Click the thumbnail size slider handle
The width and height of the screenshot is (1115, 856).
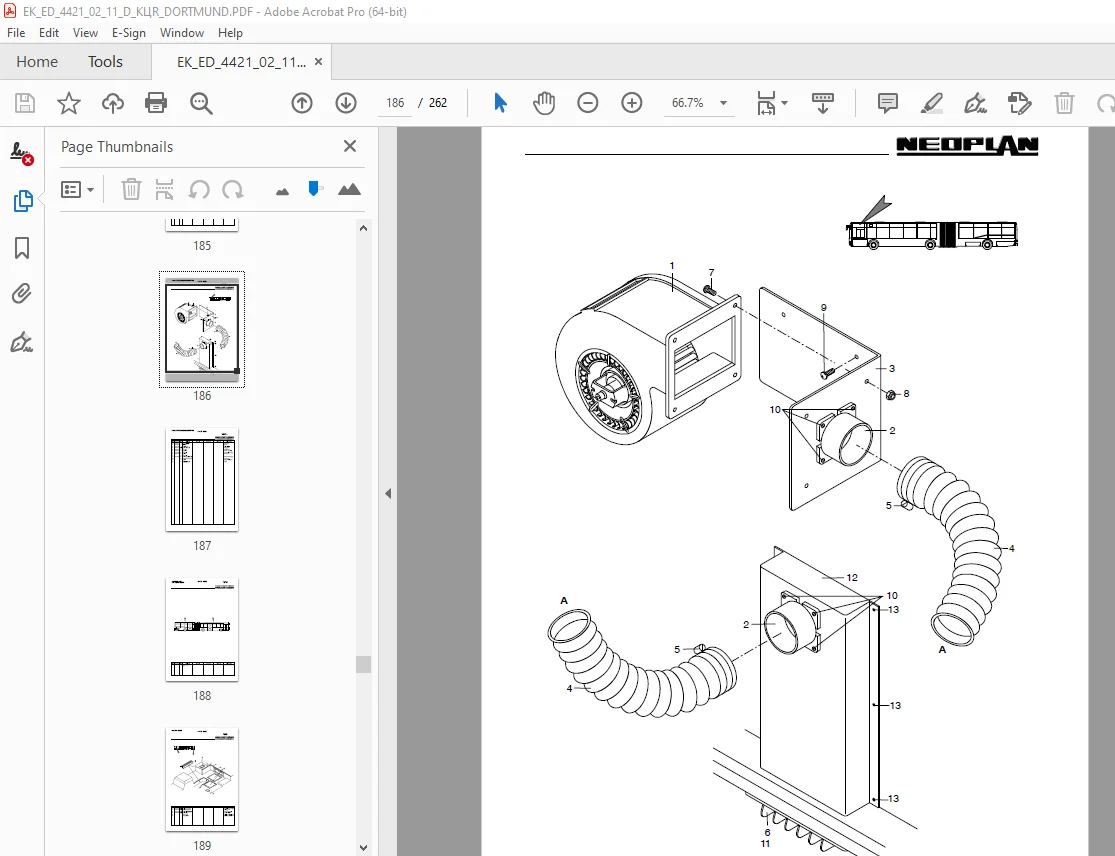[314, 188]
